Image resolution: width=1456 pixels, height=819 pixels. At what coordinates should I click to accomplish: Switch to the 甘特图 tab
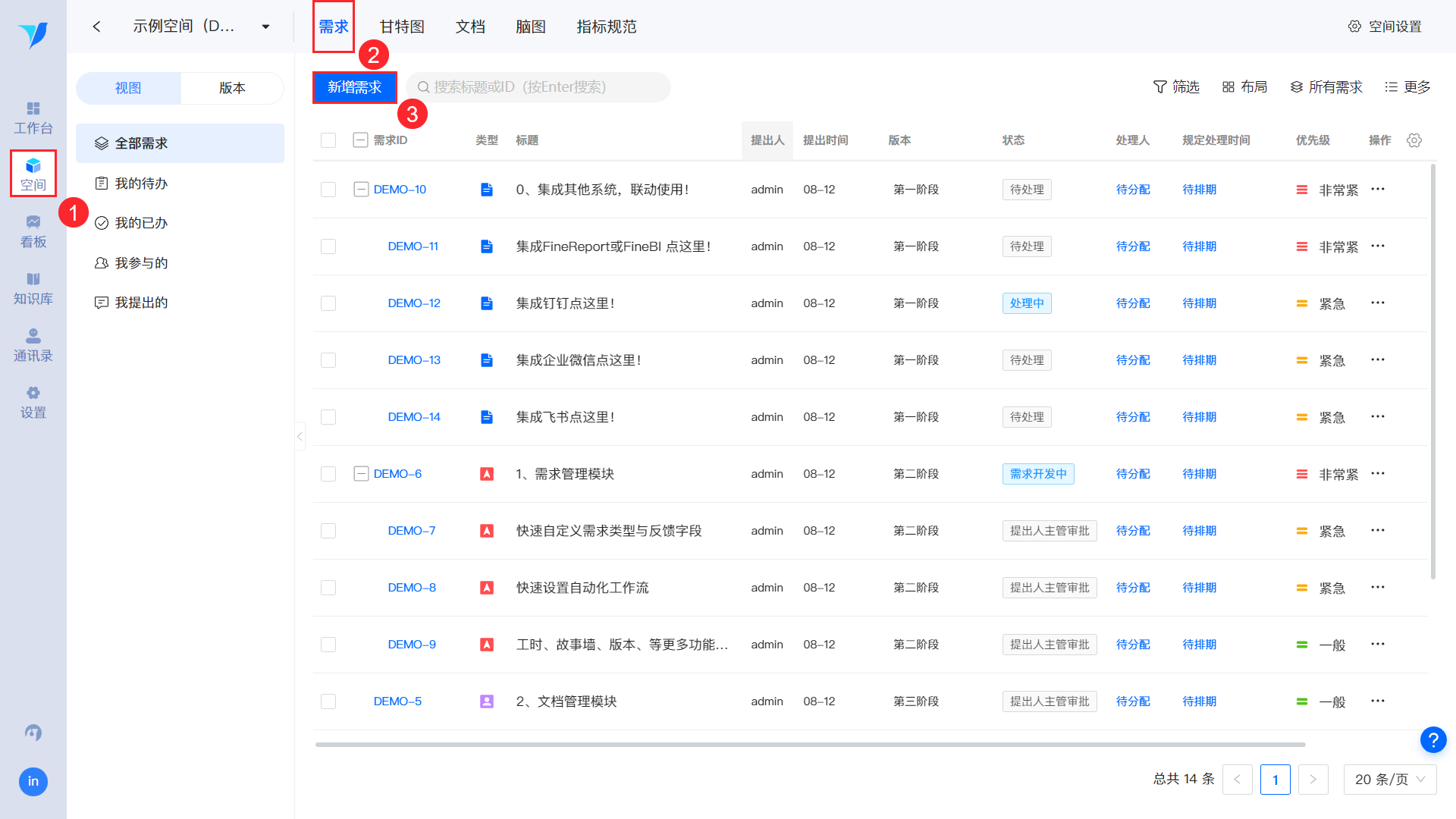pyautogui.click(x=401, y=26)
